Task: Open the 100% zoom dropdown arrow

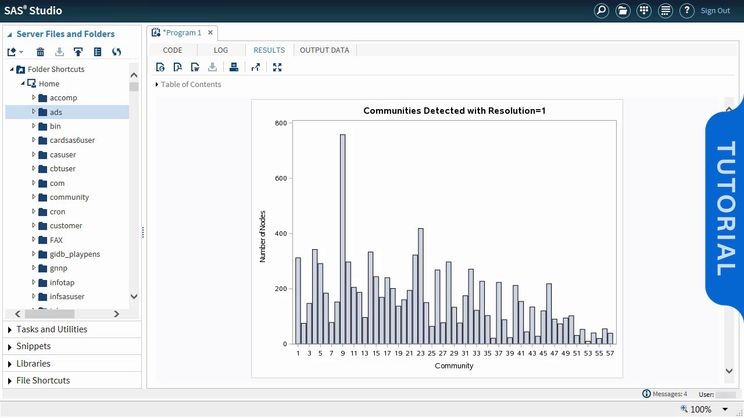Action: pos(725,409)
